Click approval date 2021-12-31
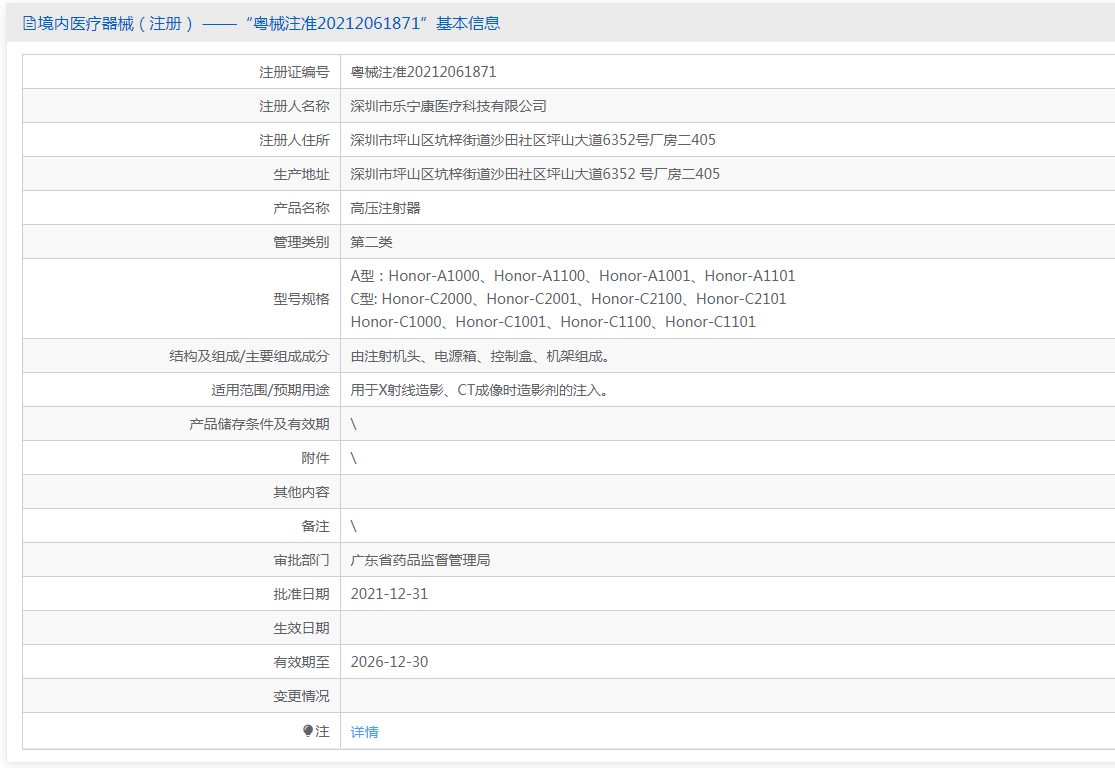This screenshot has width=1115, height=768. [390, 594]
